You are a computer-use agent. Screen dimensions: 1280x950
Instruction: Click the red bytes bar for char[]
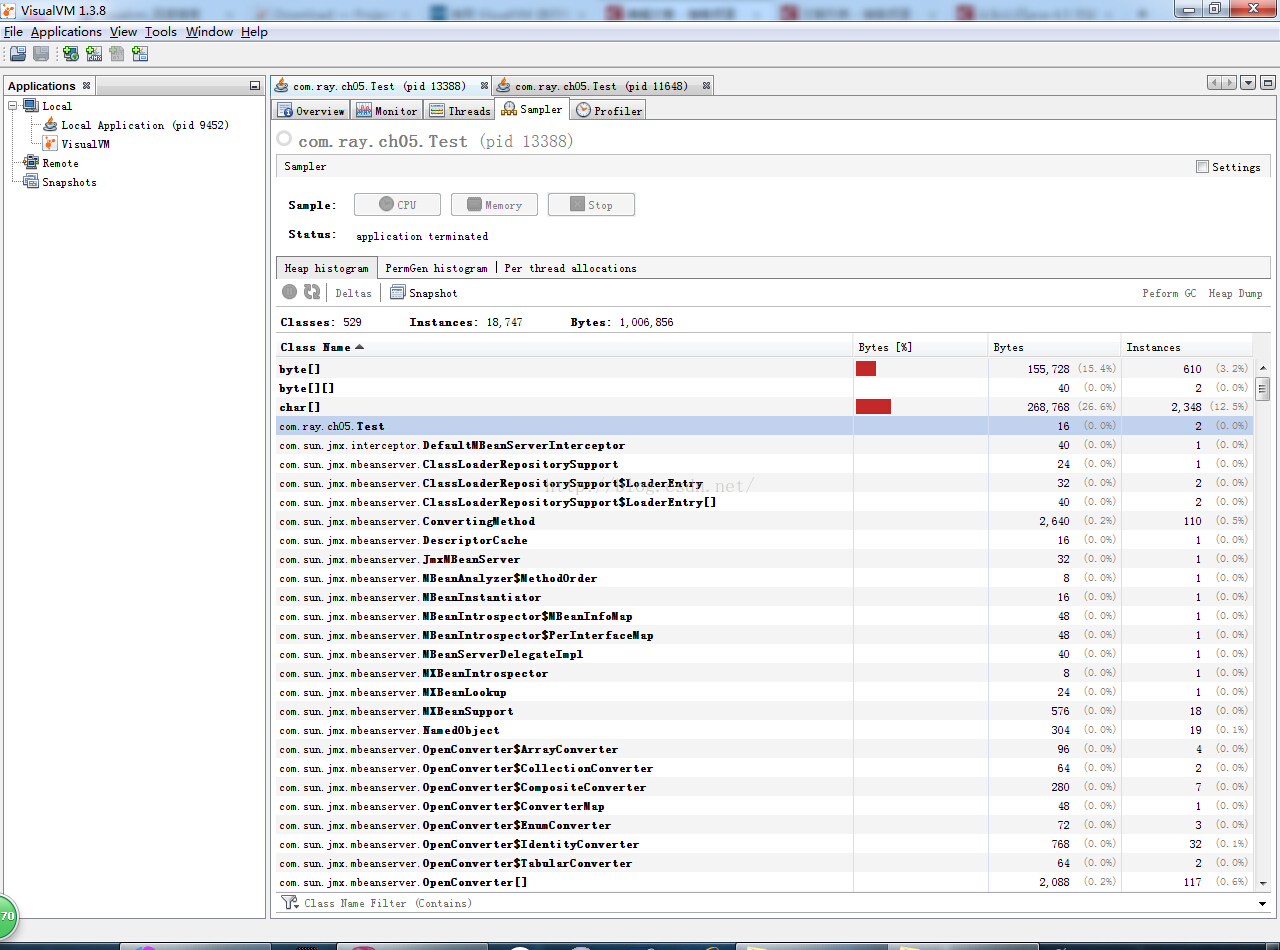873,407
